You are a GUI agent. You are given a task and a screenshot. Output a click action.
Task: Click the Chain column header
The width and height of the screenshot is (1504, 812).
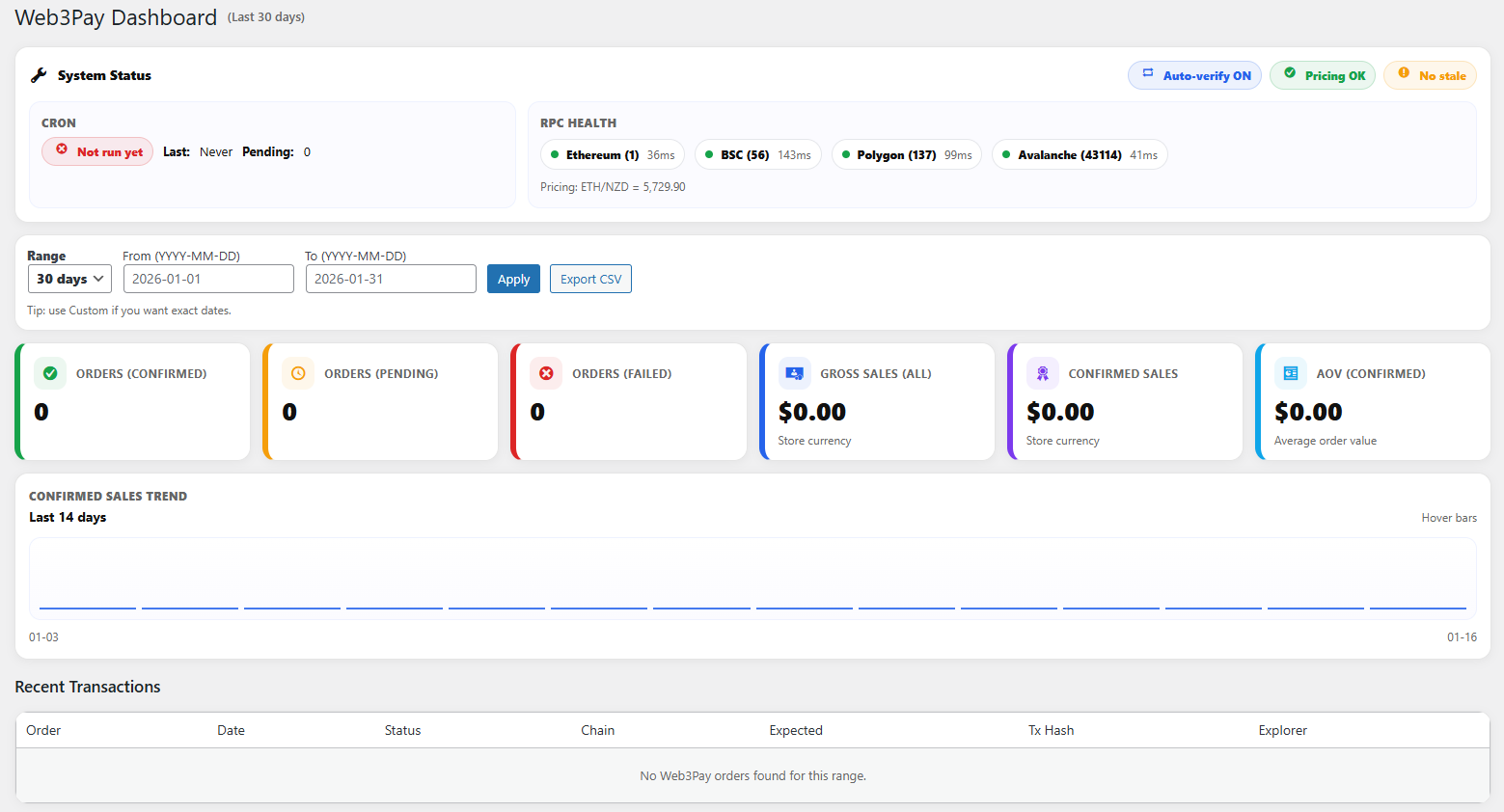[597, 730]
